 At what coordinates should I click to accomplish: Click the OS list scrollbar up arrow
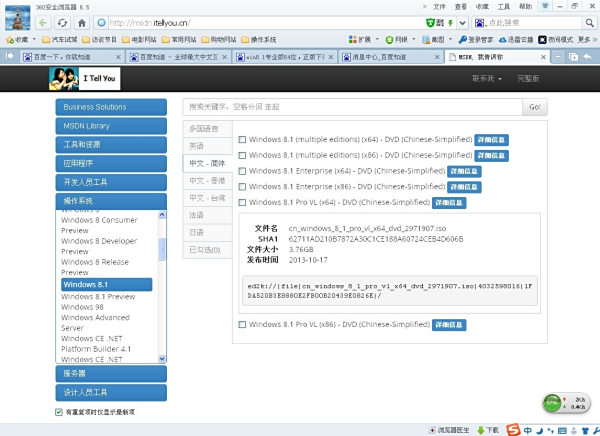click(162, 215)
